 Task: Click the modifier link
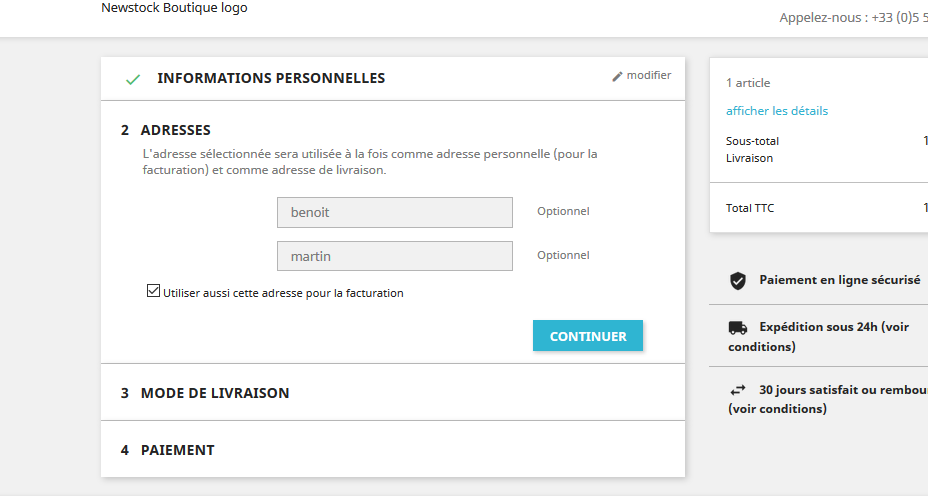point(649,75)
